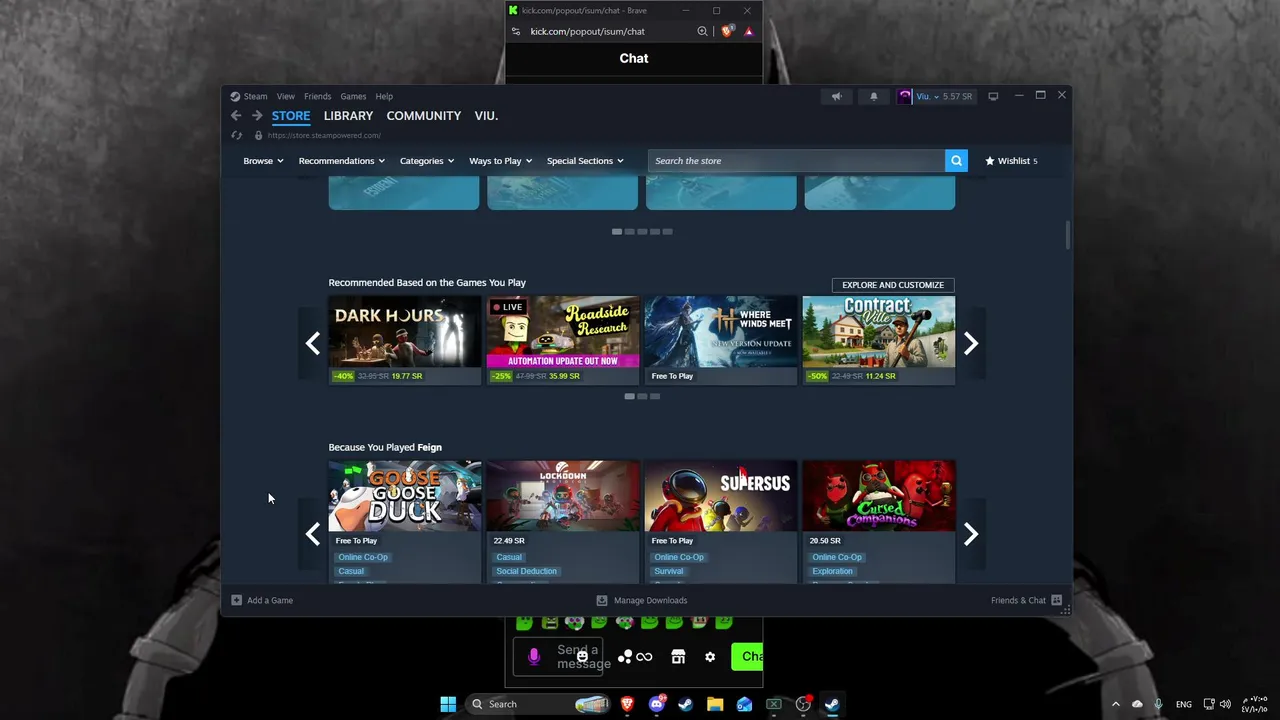The width and height of the screenshot is (1280, 720).
Task: Click the Social Deduction tag under Lockdown
Action: (x=527, y=571)
